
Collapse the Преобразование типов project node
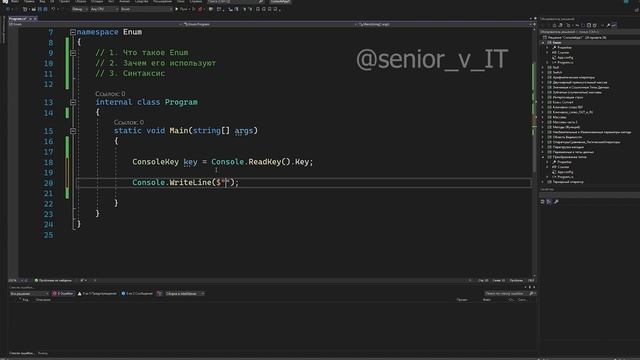543,157
